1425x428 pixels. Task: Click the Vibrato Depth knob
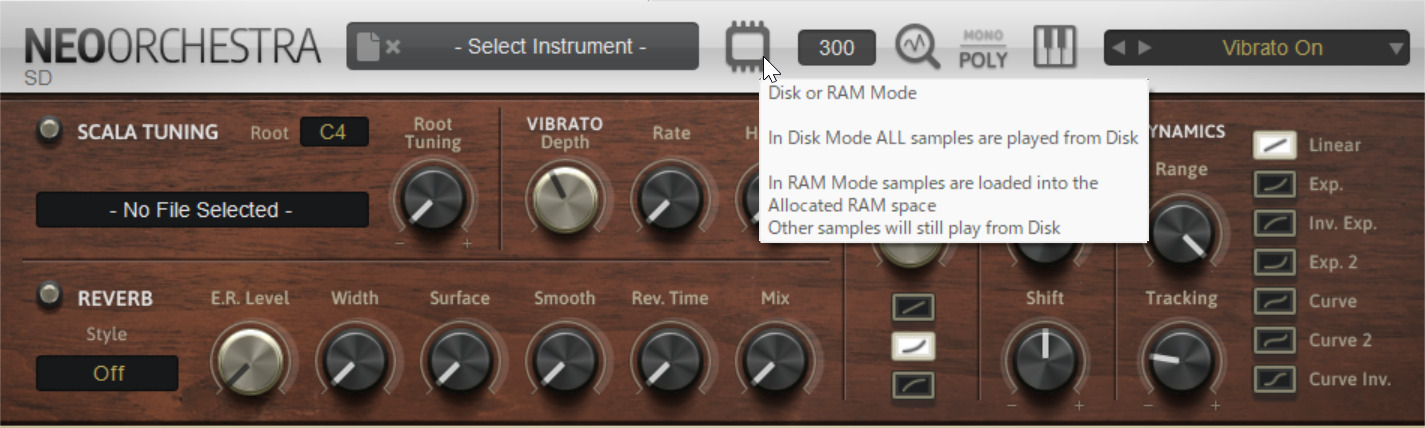pos(566,198)
